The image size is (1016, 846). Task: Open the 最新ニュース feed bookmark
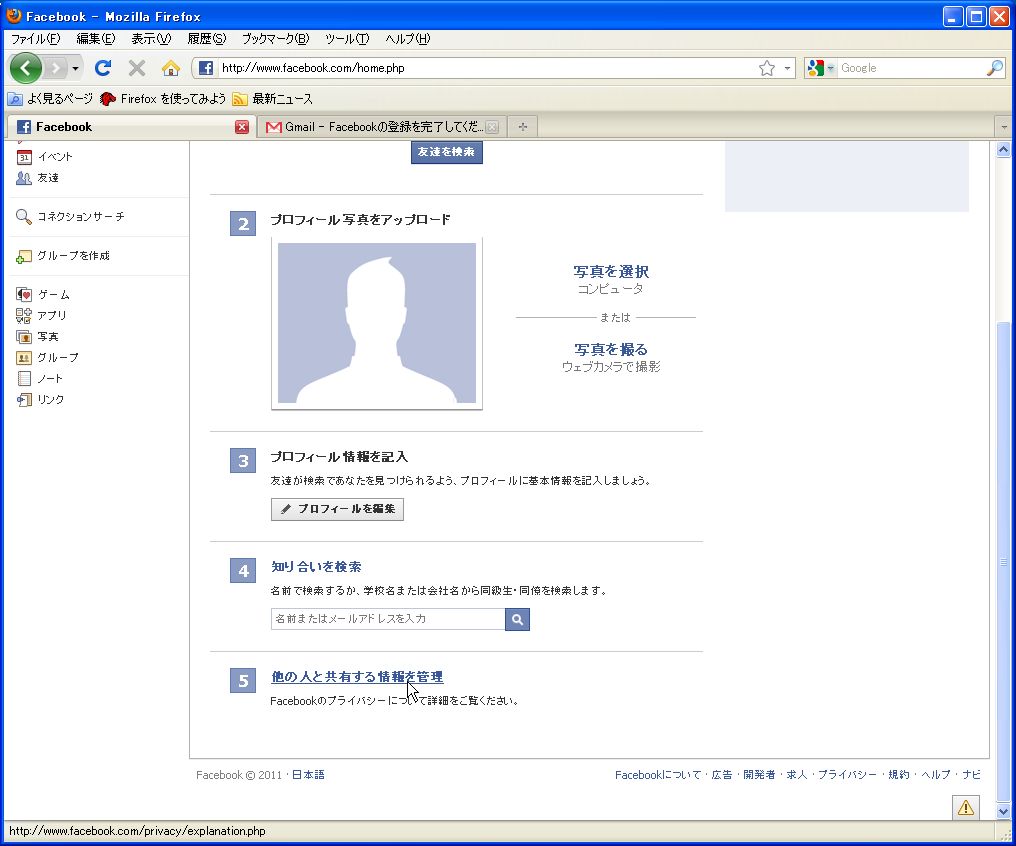[273, 98]
